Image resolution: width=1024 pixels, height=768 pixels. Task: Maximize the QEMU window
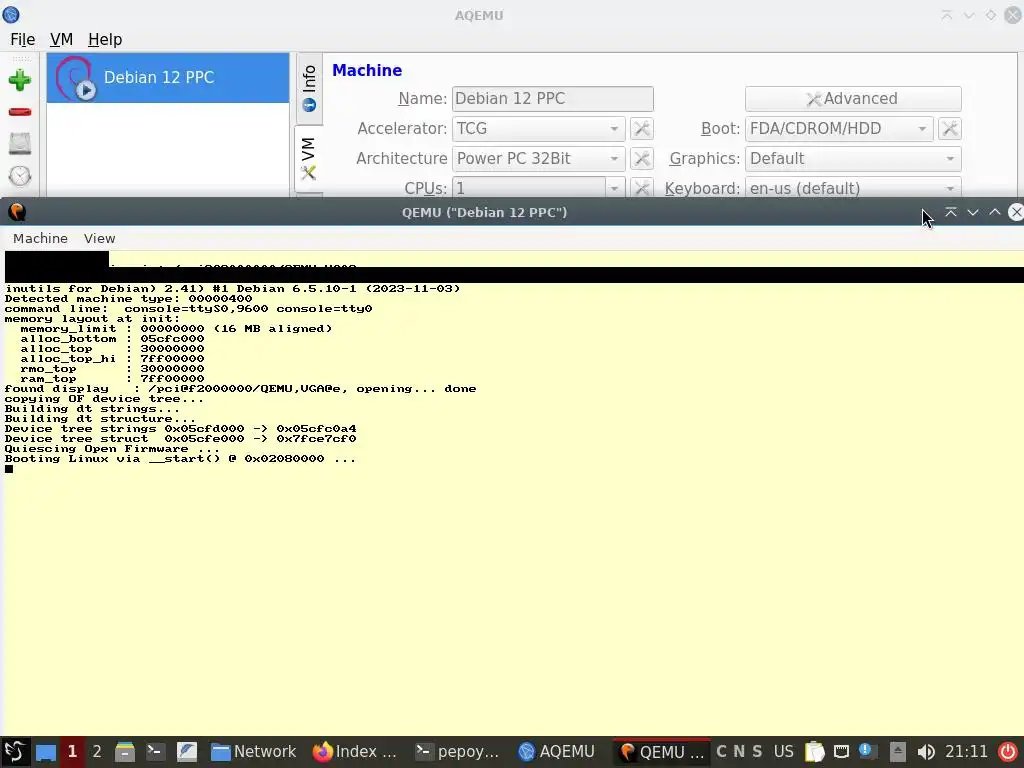tap(995, 212)
